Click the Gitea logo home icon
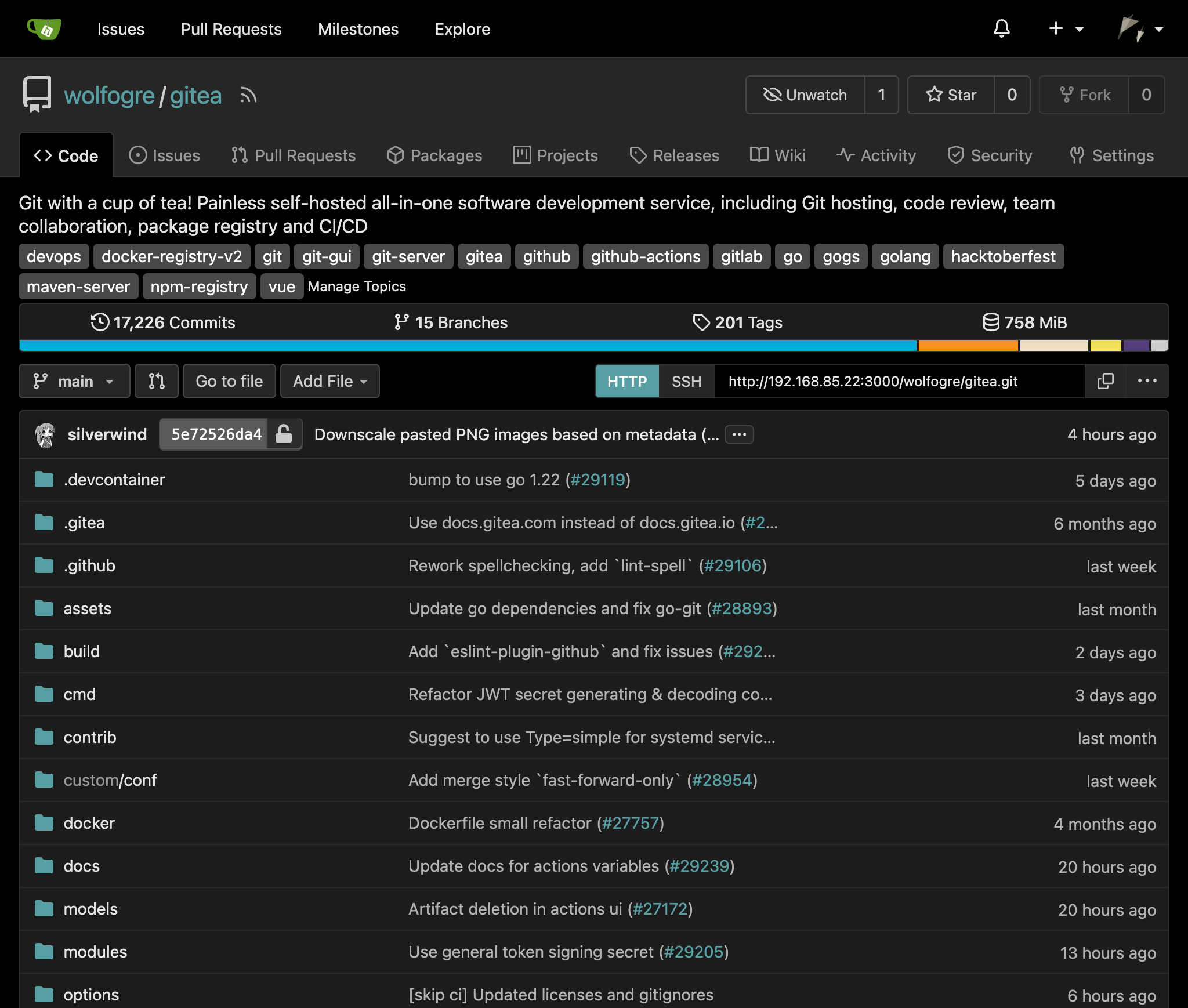The image size is (1188, 1008). point(44,28)
